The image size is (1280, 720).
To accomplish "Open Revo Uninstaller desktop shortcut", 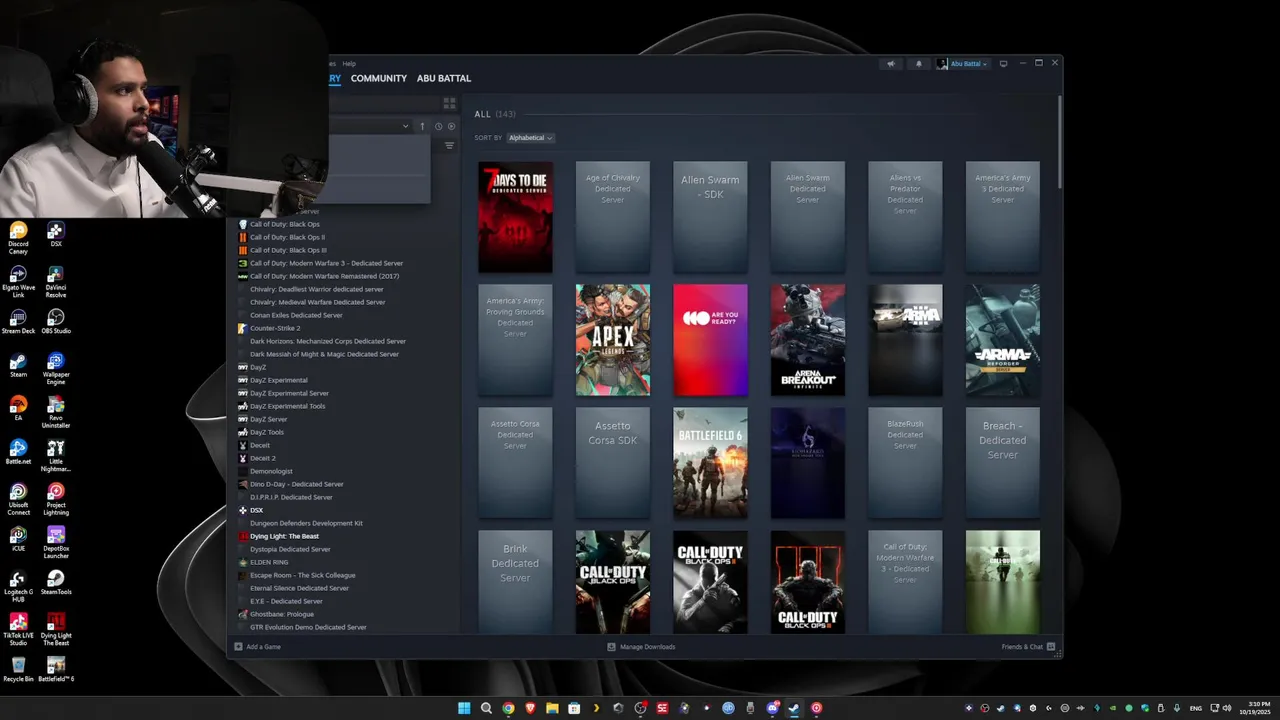I will pyautogui.click(x=56, y=411).
